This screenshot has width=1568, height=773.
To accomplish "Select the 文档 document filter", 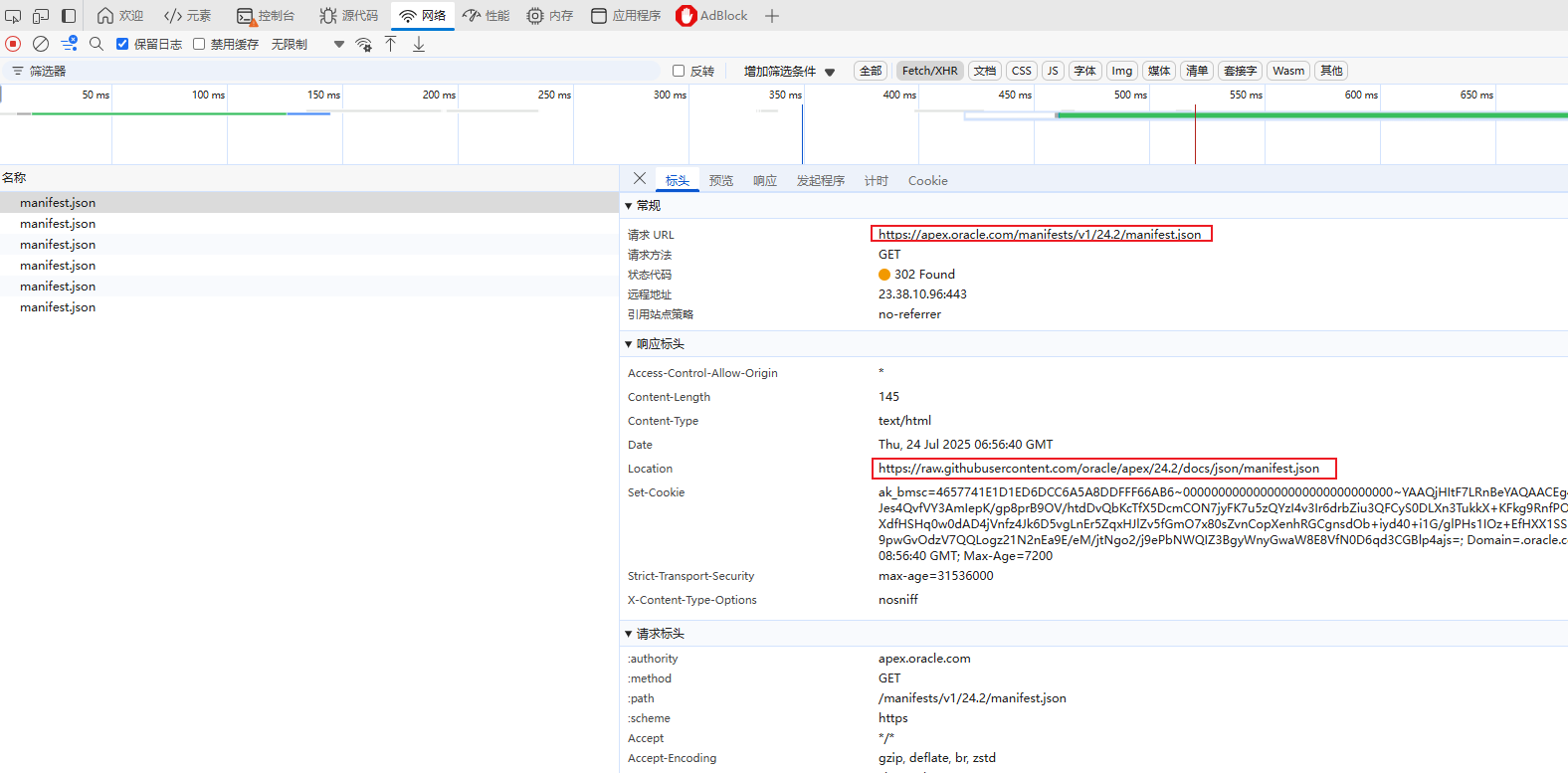I will [x=985, y=71].
